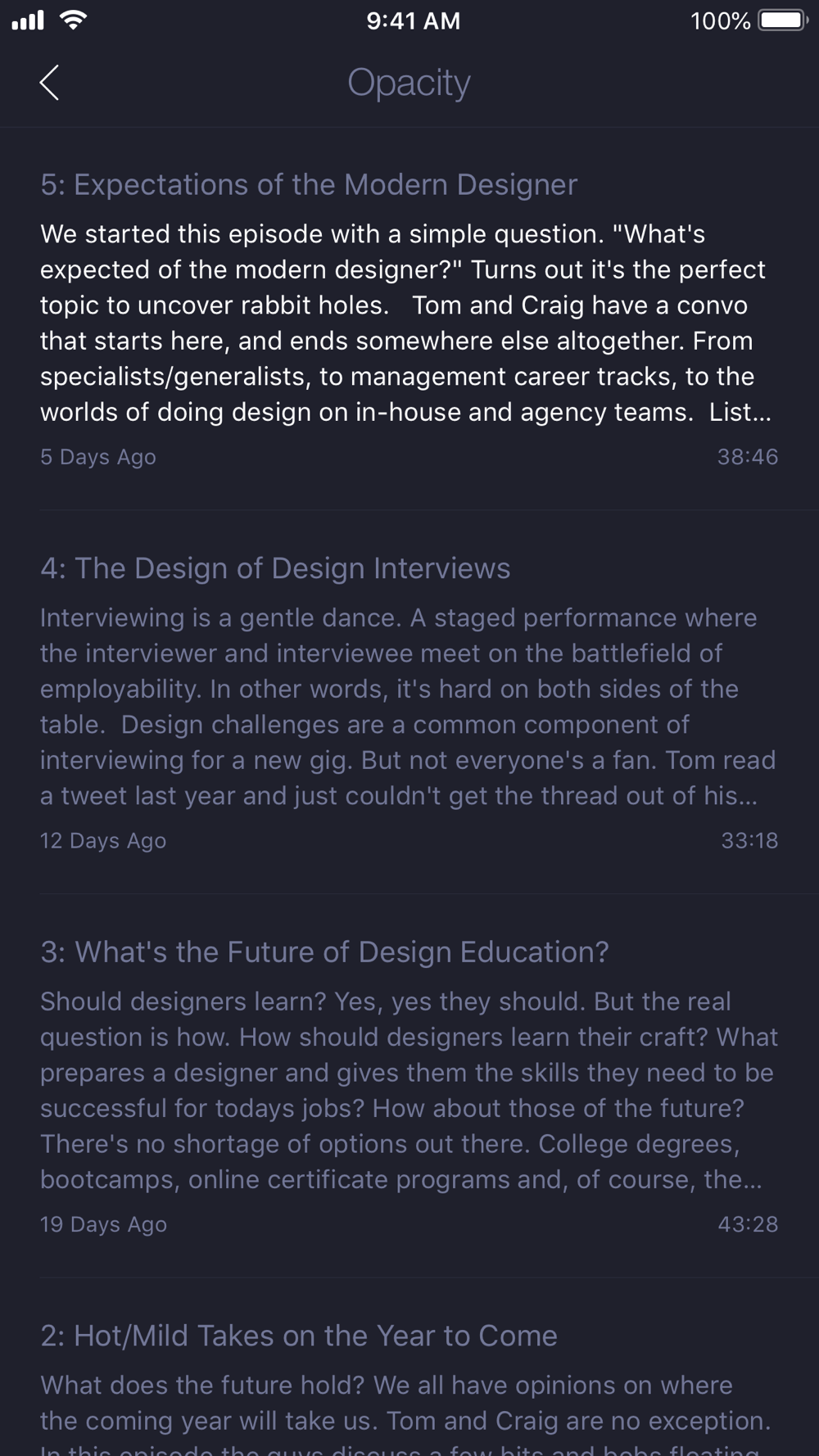
Task: Tap the battery icon in status bar
Action: pyautogui.click(x=783, y=20)
